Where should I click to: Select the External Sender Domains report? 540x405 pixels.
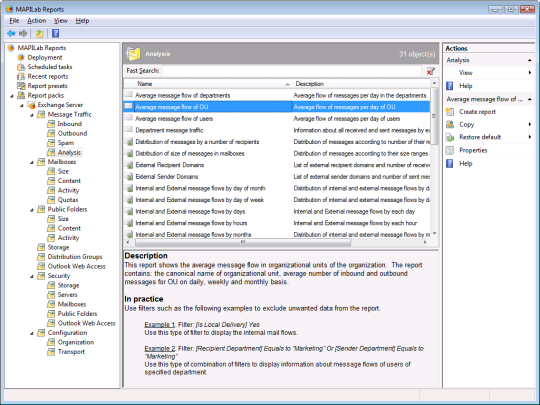click(x=167, y=177)
